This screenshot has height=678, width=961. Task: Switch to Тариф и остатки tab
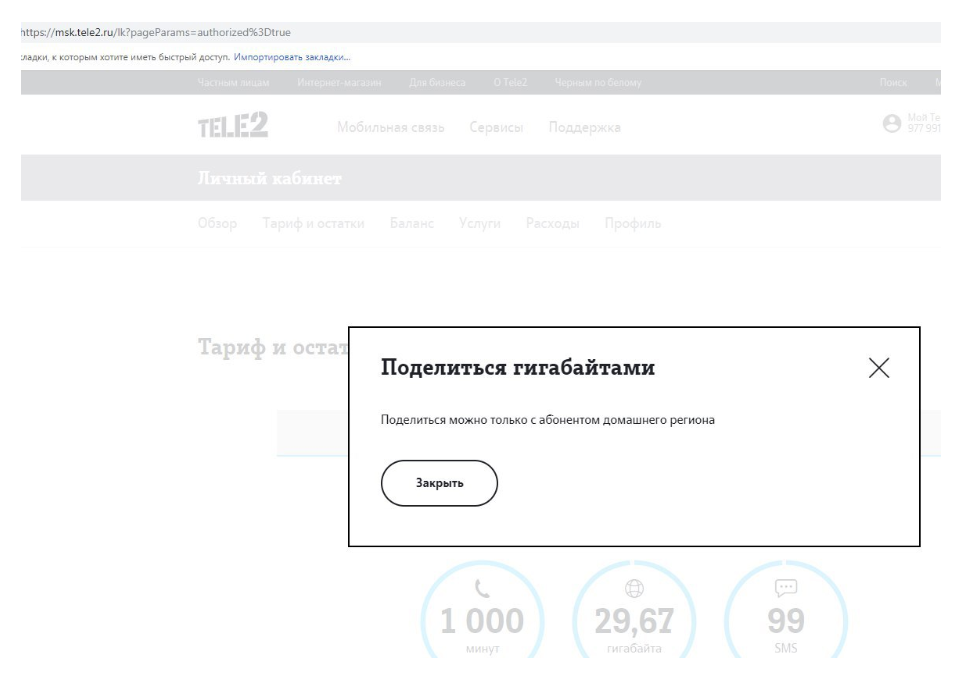(313, 223)
